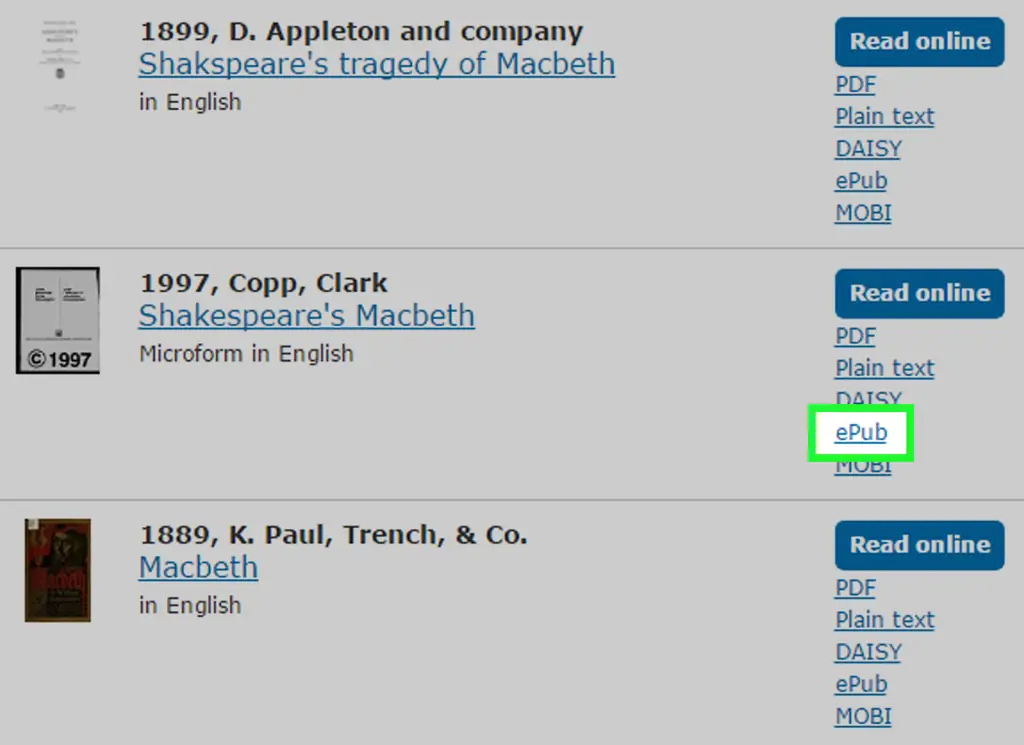The height and width of the screenshot is (745, 1024).
Task: Click Read online for the 1997 edition
Action: [920, 293]
